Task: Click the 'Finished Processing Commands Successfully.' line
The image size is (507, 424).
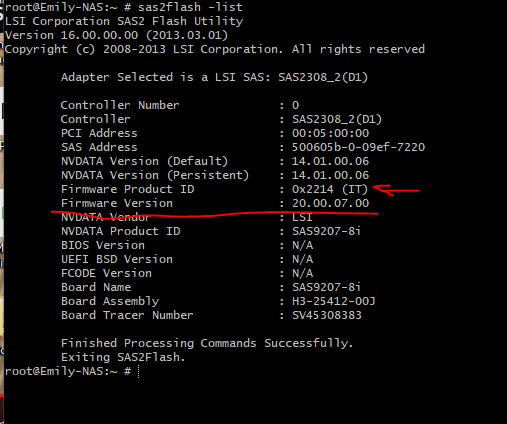Action: point(207,343)
